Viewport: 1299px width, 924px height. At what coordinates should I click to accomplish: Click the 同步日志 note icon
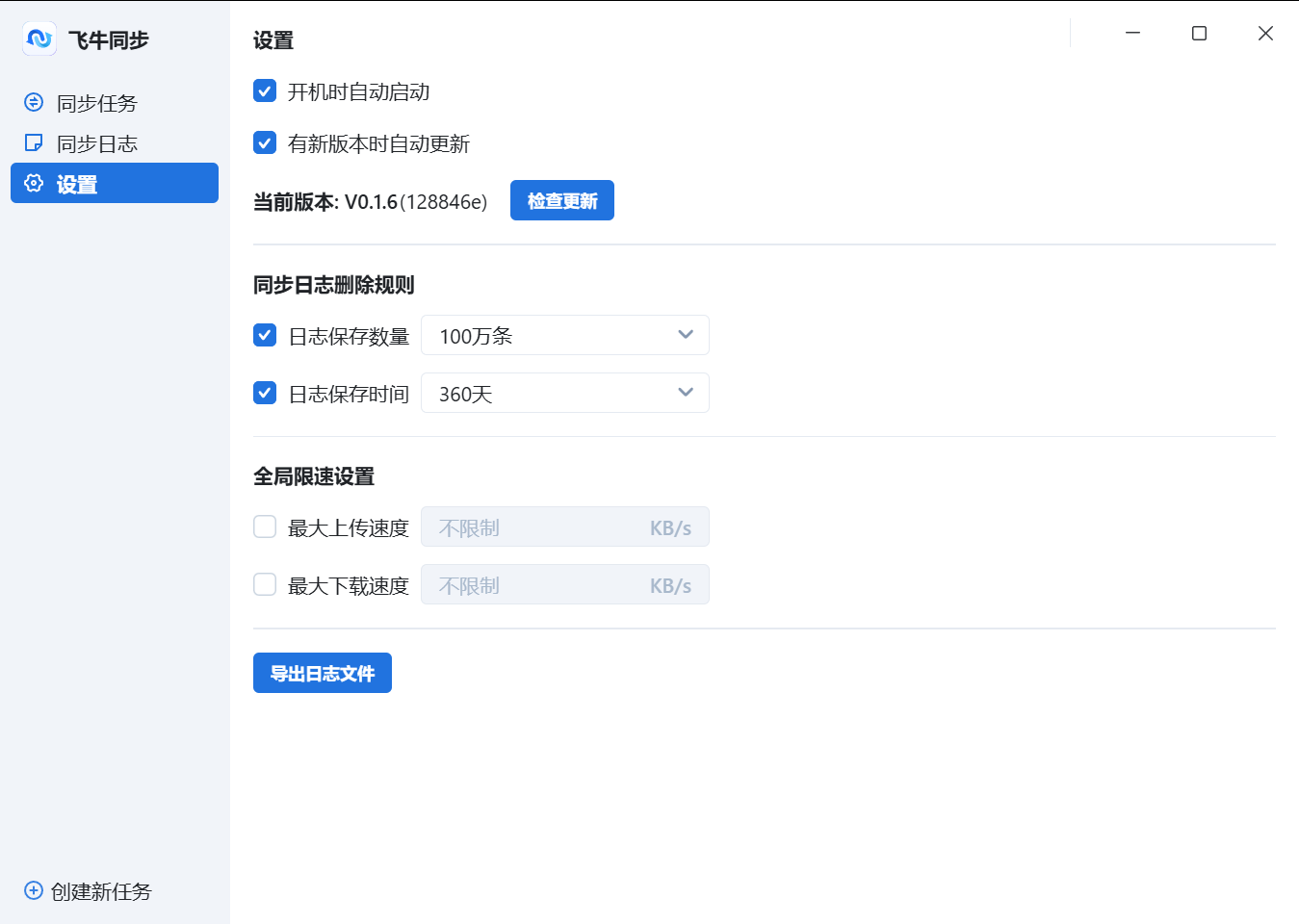click(34, 142)
